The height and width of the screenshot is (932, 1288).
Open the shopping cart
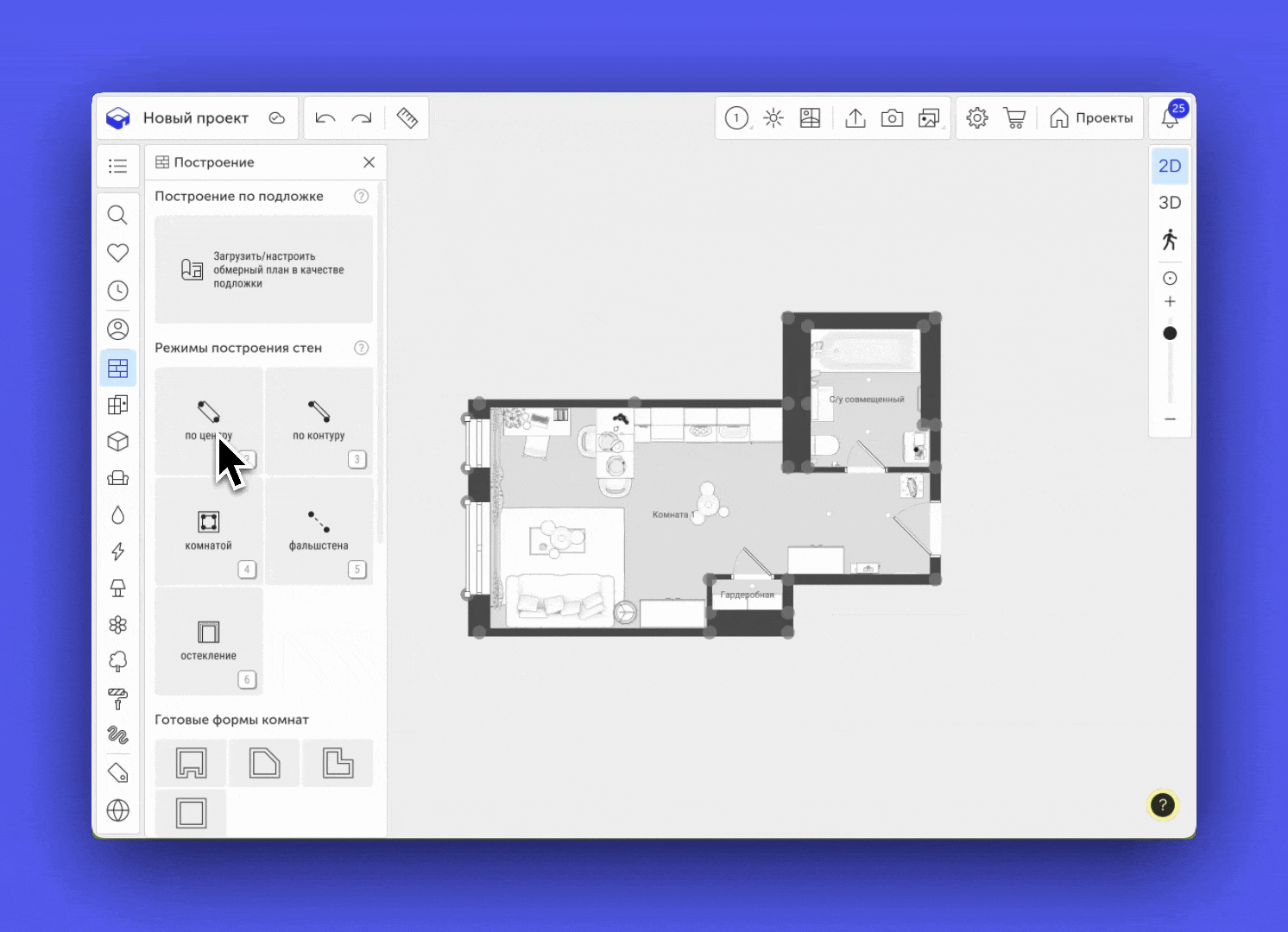point(1014,118)
